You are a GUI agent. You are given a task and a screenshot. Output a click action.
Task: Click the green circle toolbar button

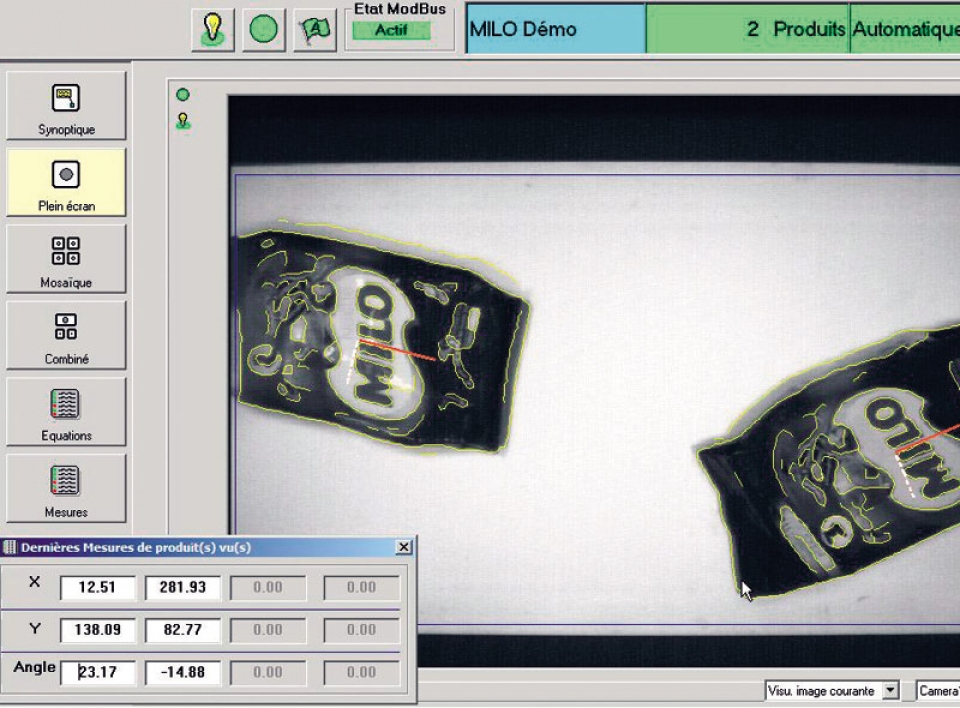[x=263, y=29]
